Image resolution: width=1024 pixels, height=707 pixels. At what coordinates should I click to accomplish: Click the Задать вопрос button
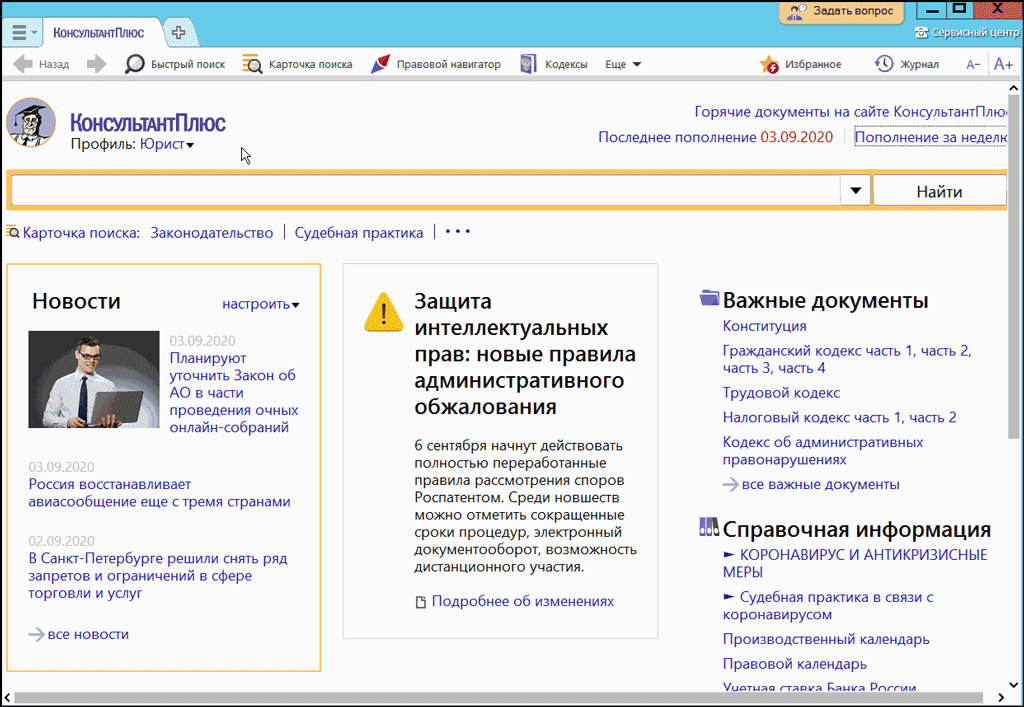pyautogui.click(x=842, y=12)
